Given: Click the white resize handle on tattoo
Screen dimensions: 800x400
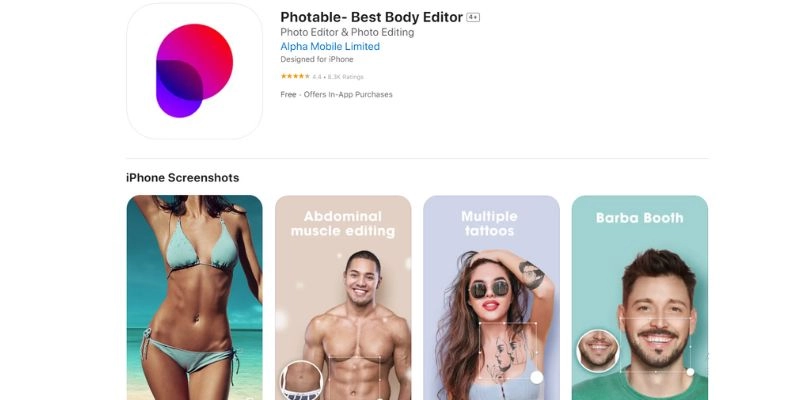Looking at the screenshot, I should 537,377.
